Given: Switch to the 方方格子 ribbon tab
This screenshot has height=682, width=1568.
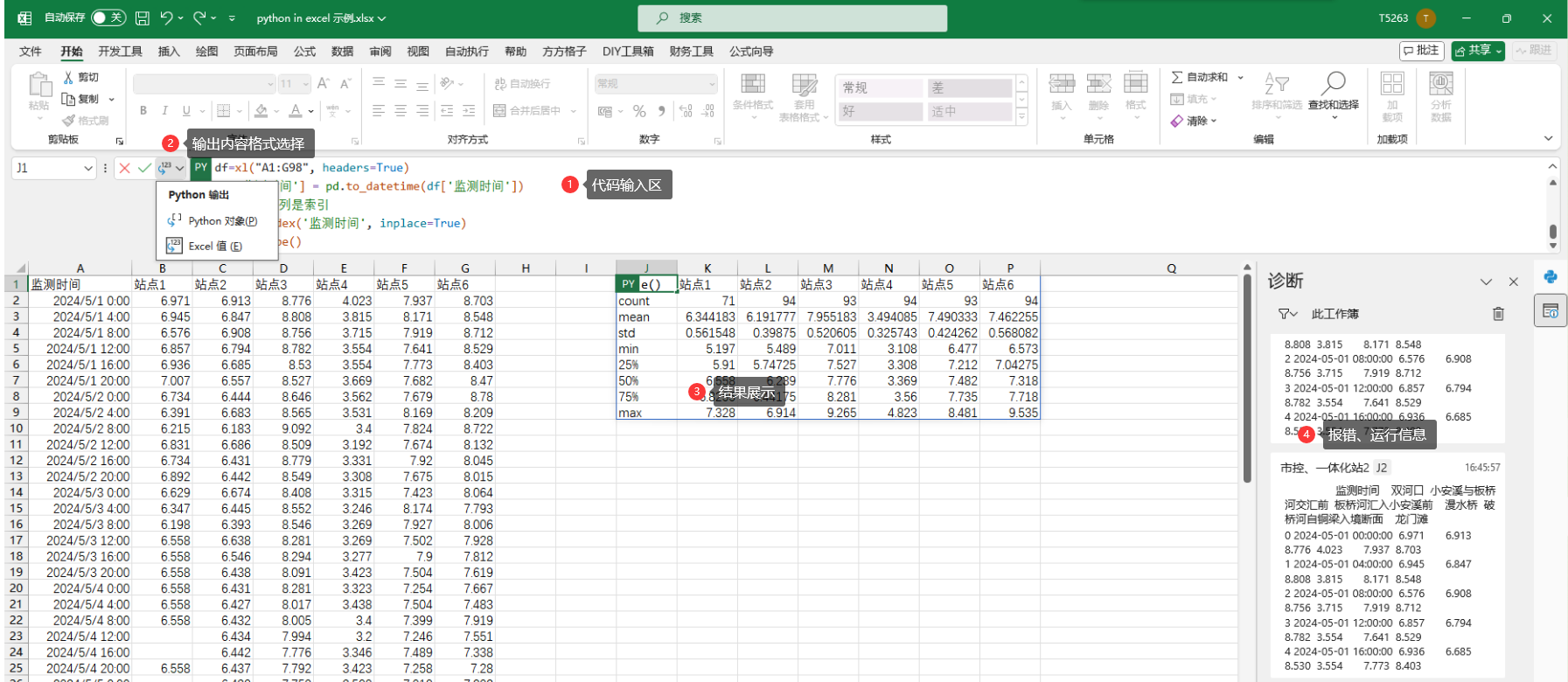Looking at the screenshot, I should click(564, 52).
